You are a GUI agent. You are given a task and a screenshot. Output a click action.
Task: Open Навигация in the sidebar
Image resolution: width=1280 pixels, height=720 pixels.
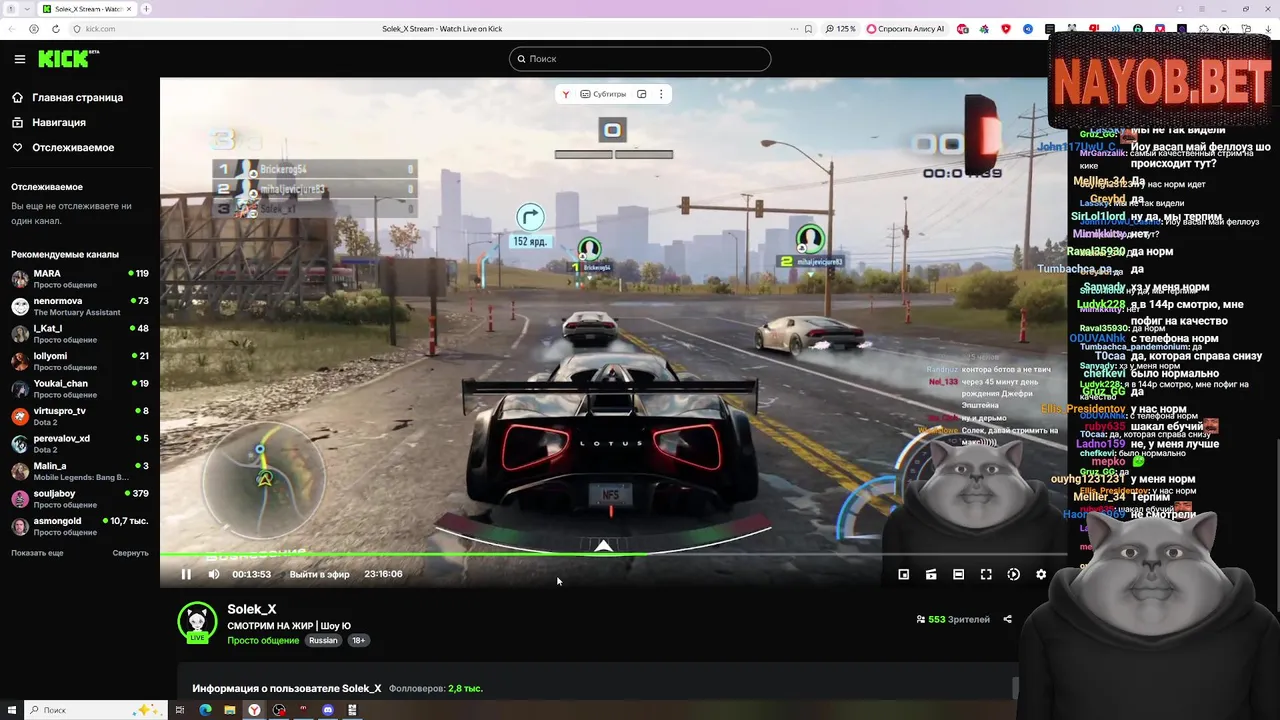coord(49,123)
